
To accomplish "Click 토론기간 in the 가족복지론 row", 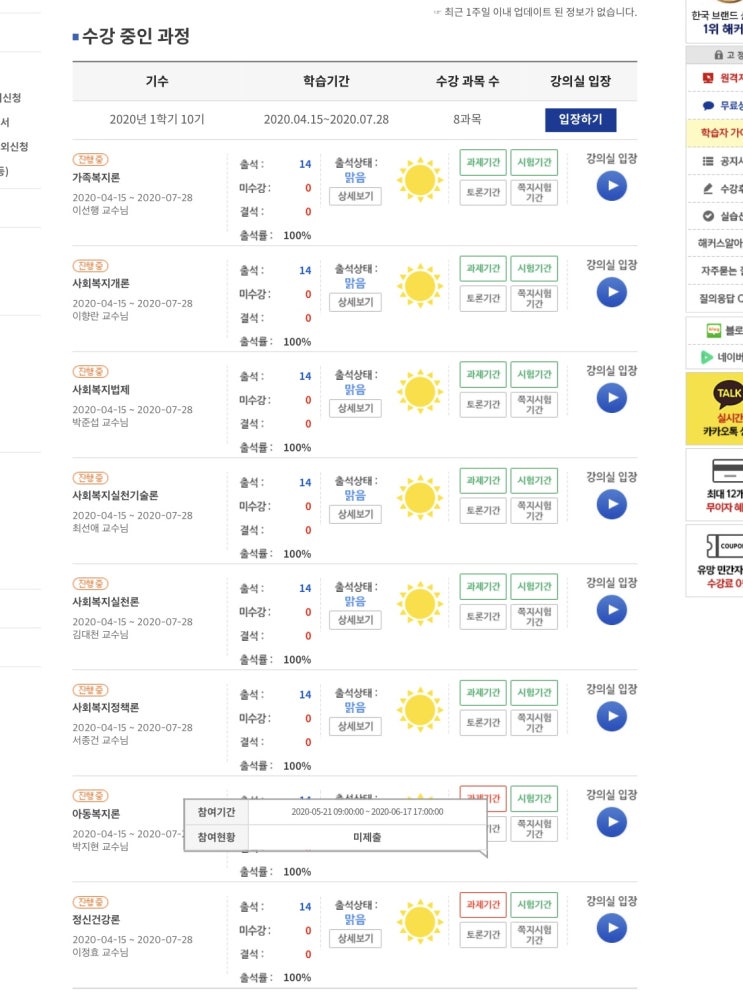I will point(483,192).
